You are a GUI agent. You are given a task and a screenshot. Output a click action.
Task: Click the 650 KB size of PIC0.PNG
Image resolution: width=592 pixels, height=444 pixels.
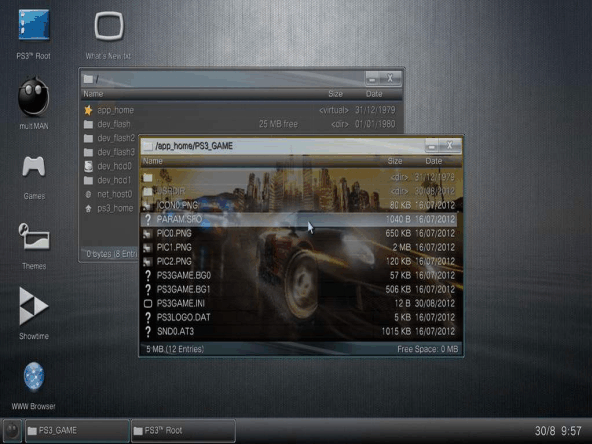(398, 234)
